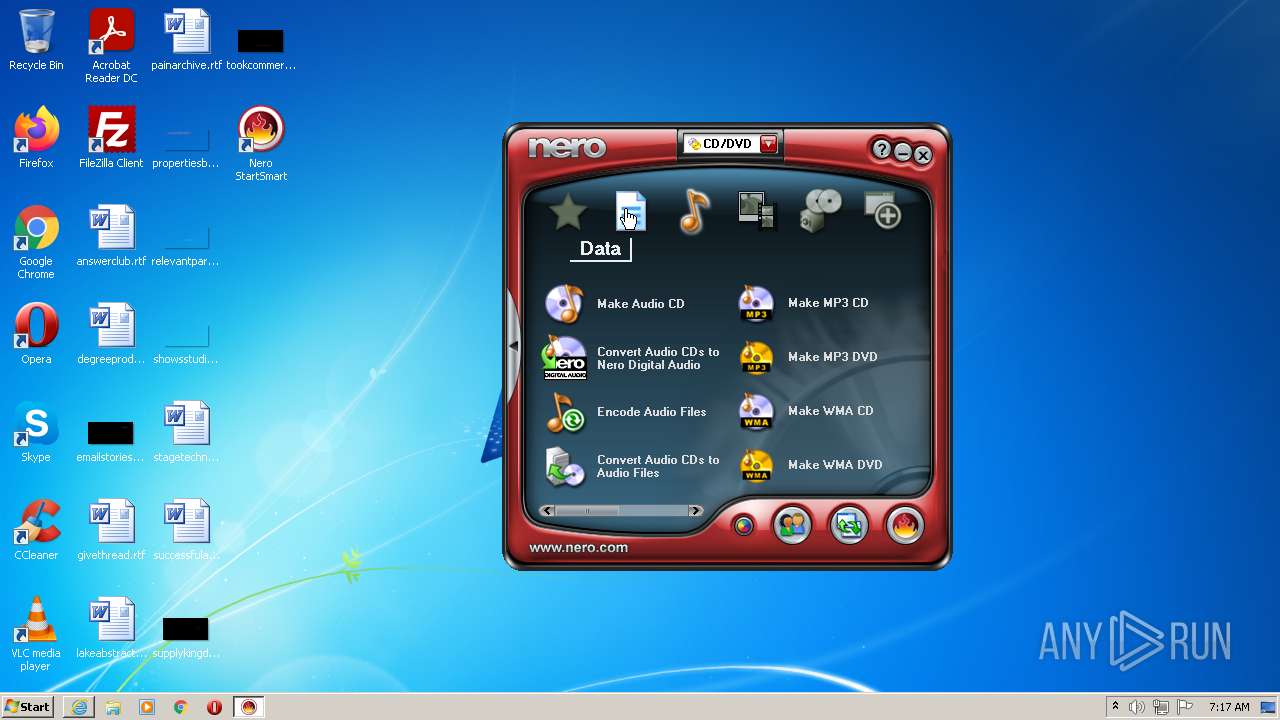This screenshot has height=720, width=1280.
Task: Open the Action Center flag icon
Action: pos(1185,707)
